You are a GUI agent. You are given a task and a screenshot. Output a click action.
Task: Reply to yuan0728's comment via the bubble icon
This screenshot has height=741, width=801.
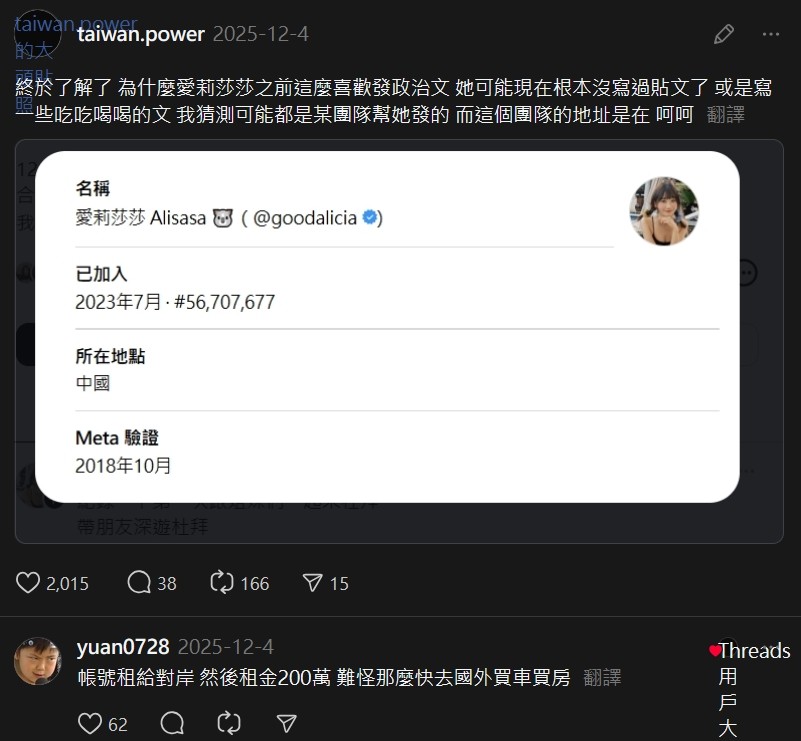(x=172, y=724)
